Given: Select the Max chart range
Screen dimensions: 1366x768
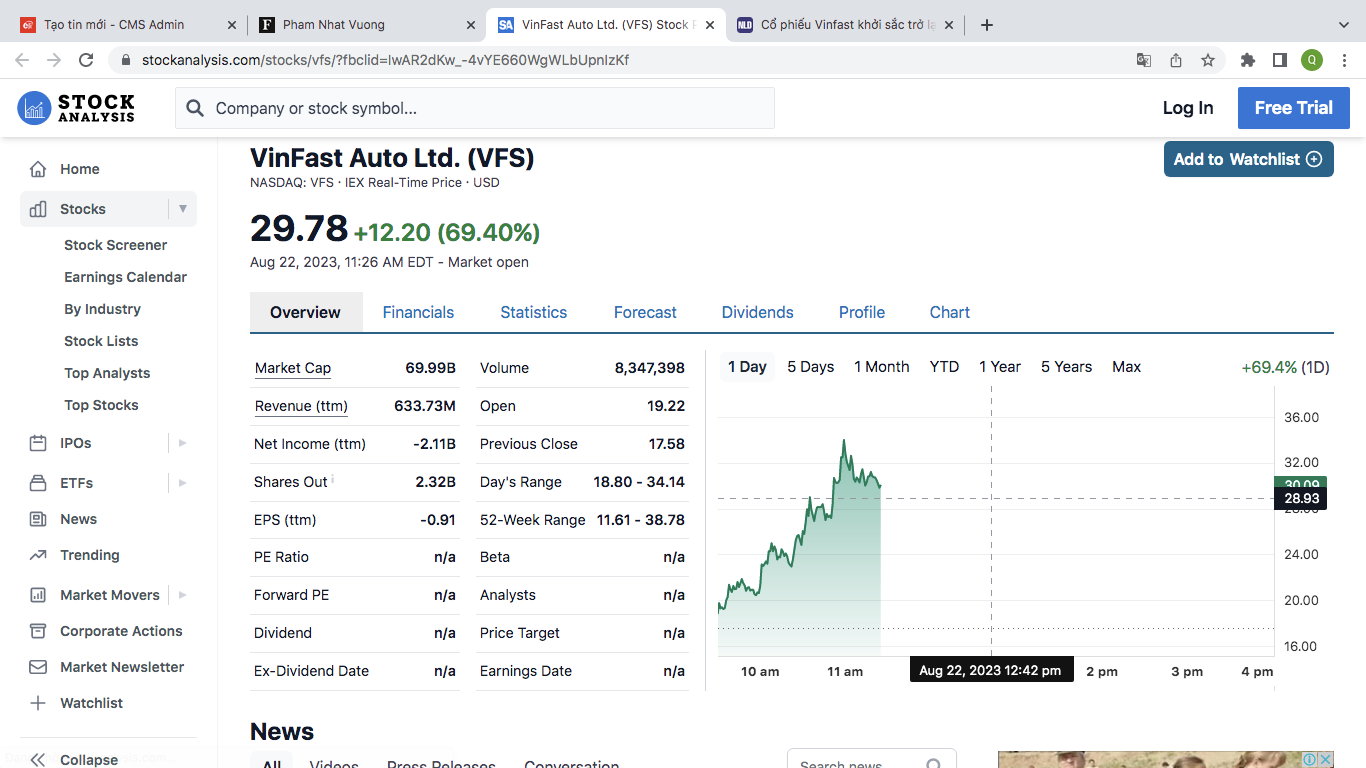Looking at the screenshot, I should 1126,367.
